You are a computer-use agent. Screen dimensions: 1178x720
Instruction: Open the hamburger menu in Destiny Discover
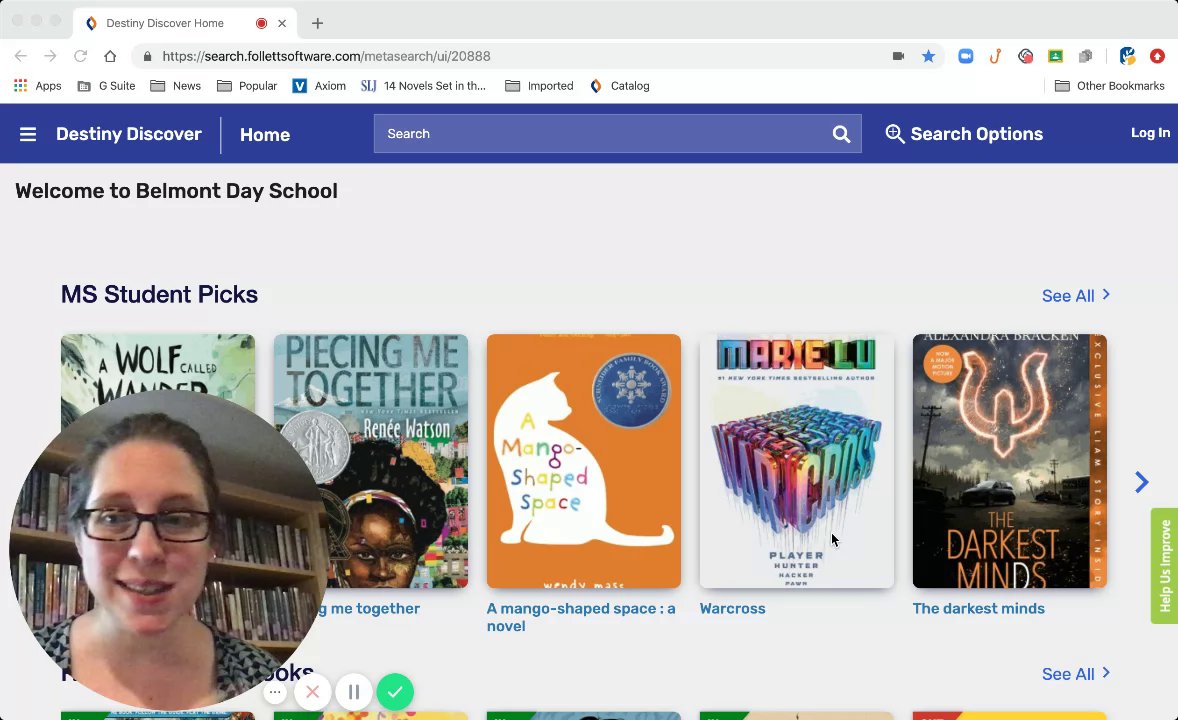(x=28, y=134)
